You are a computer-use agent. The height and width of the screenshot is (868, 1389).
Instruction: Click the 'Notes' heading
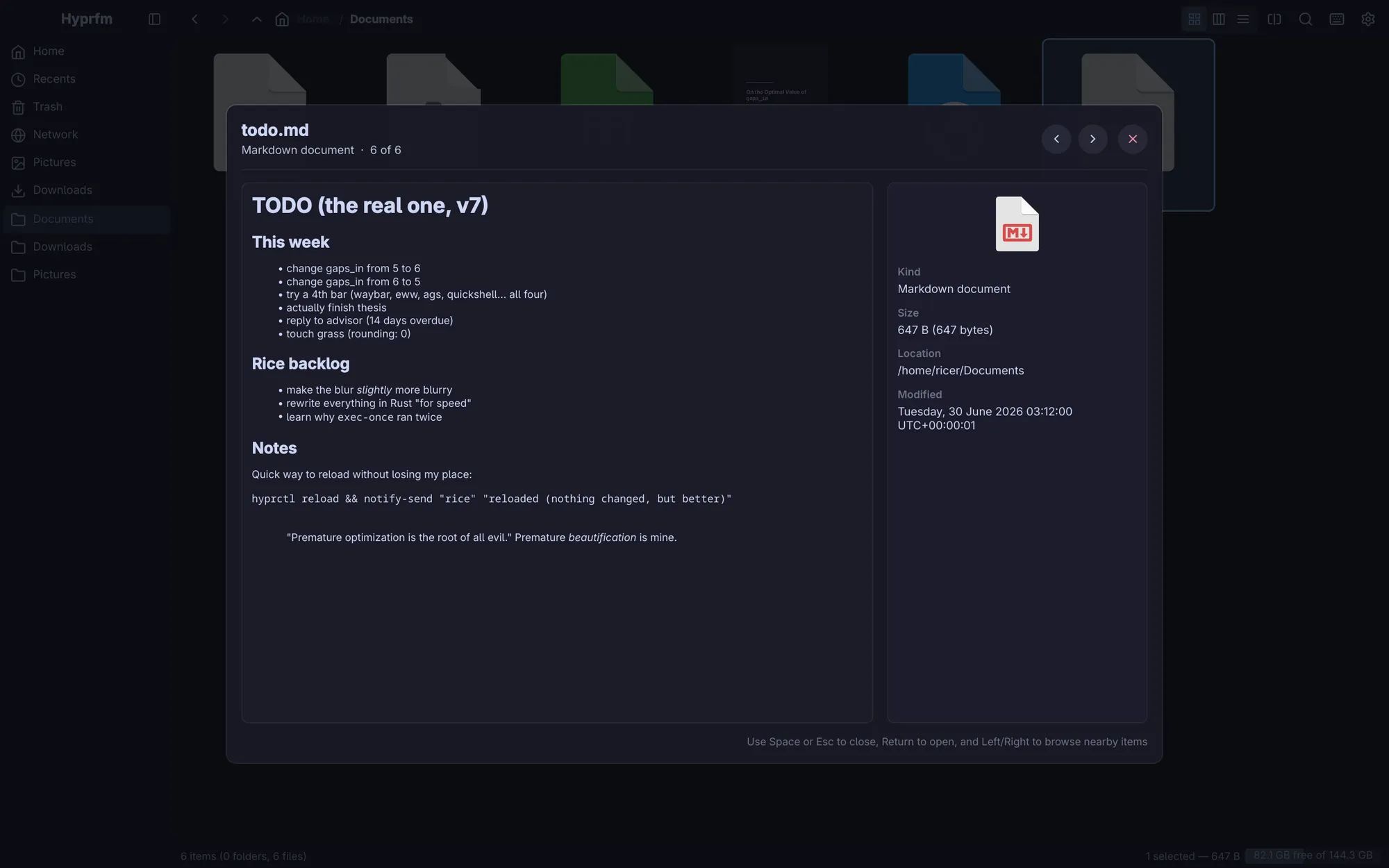(274, 449)
